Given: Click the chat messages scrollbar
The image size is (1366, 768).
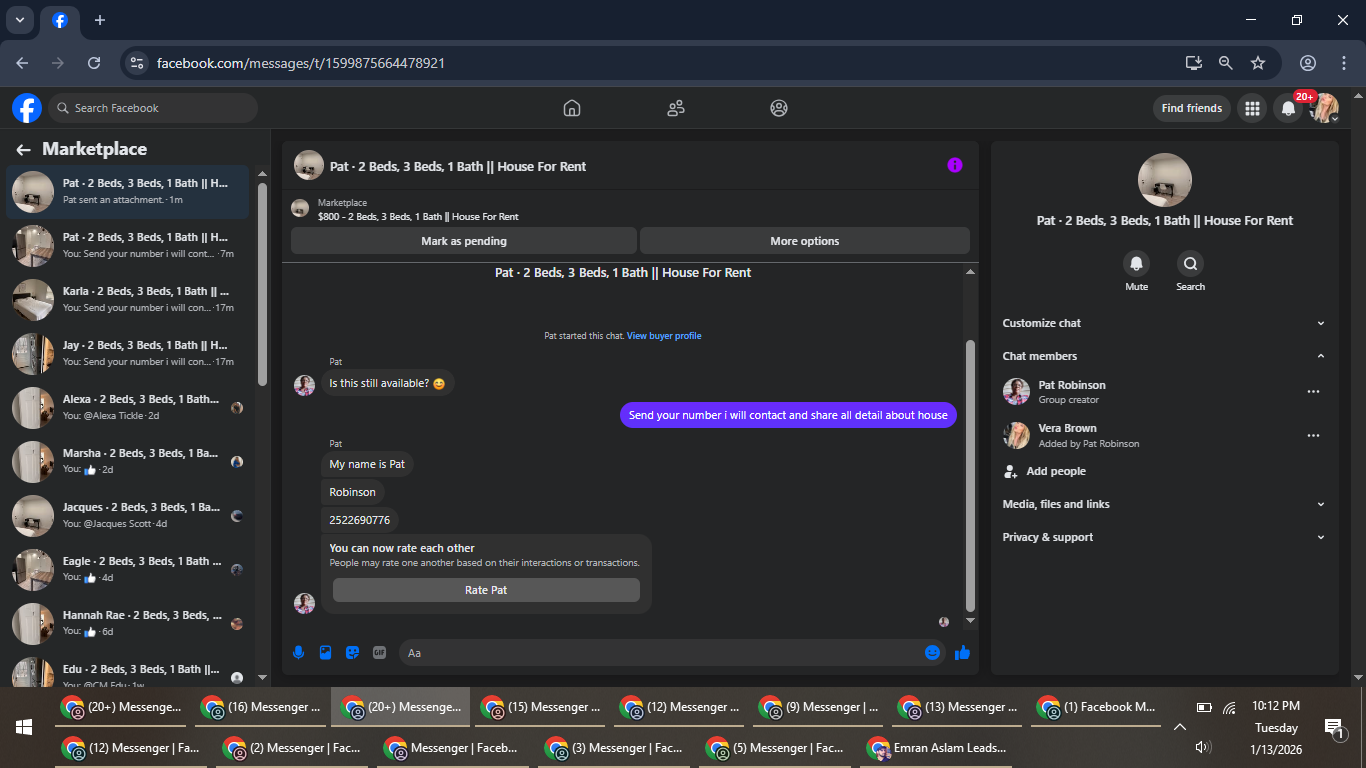Looking at the screenshot, I should click(970, 476).
